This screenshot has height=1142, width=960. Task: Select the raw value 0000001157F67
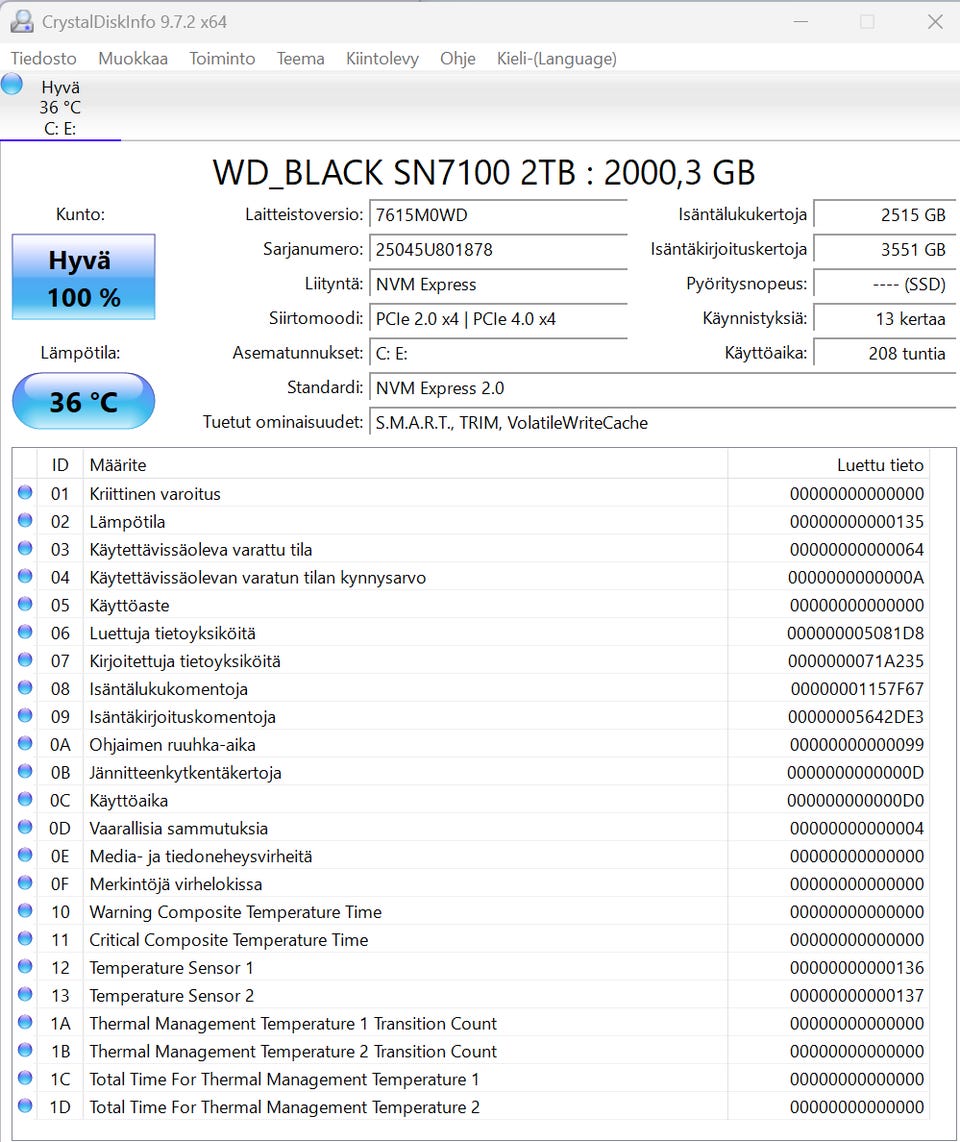tap(857, 689)
